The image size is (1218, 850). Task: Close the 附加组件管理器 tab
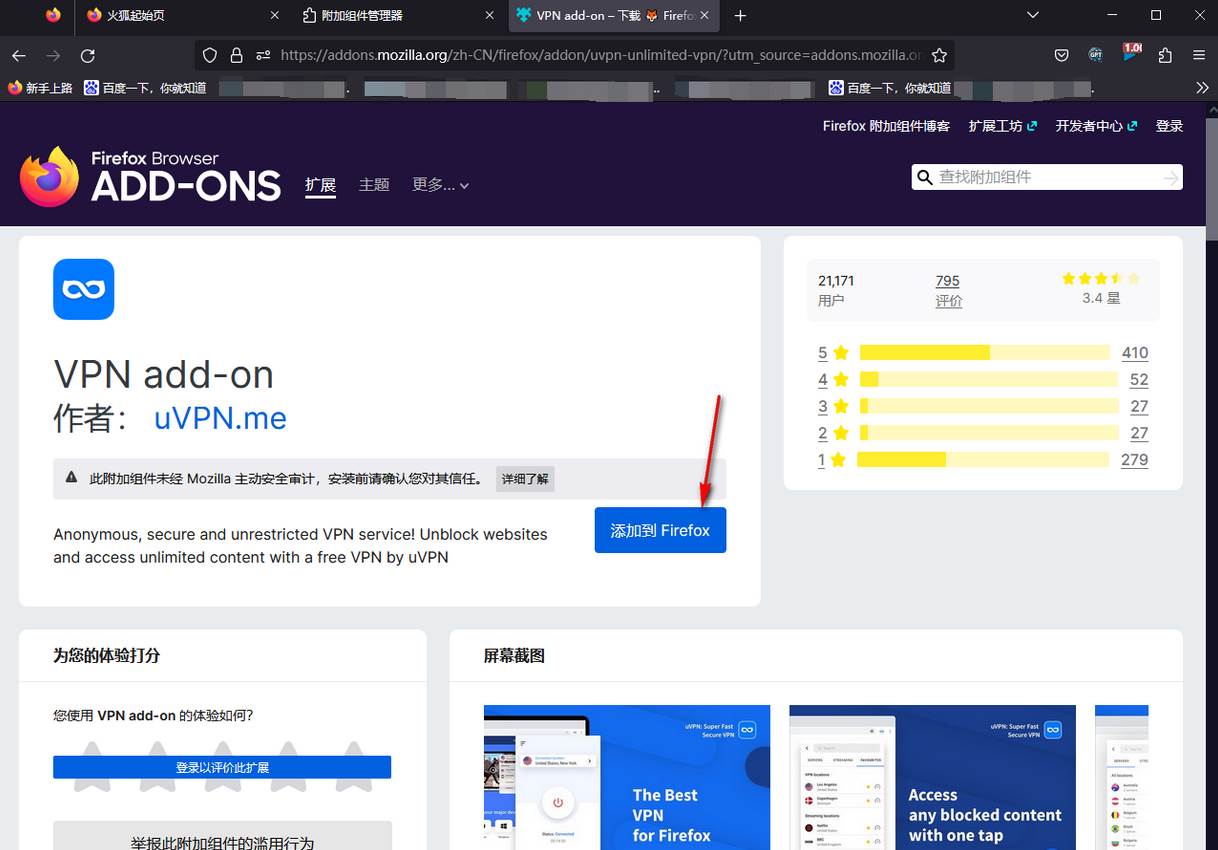click(x=489, y=15)
